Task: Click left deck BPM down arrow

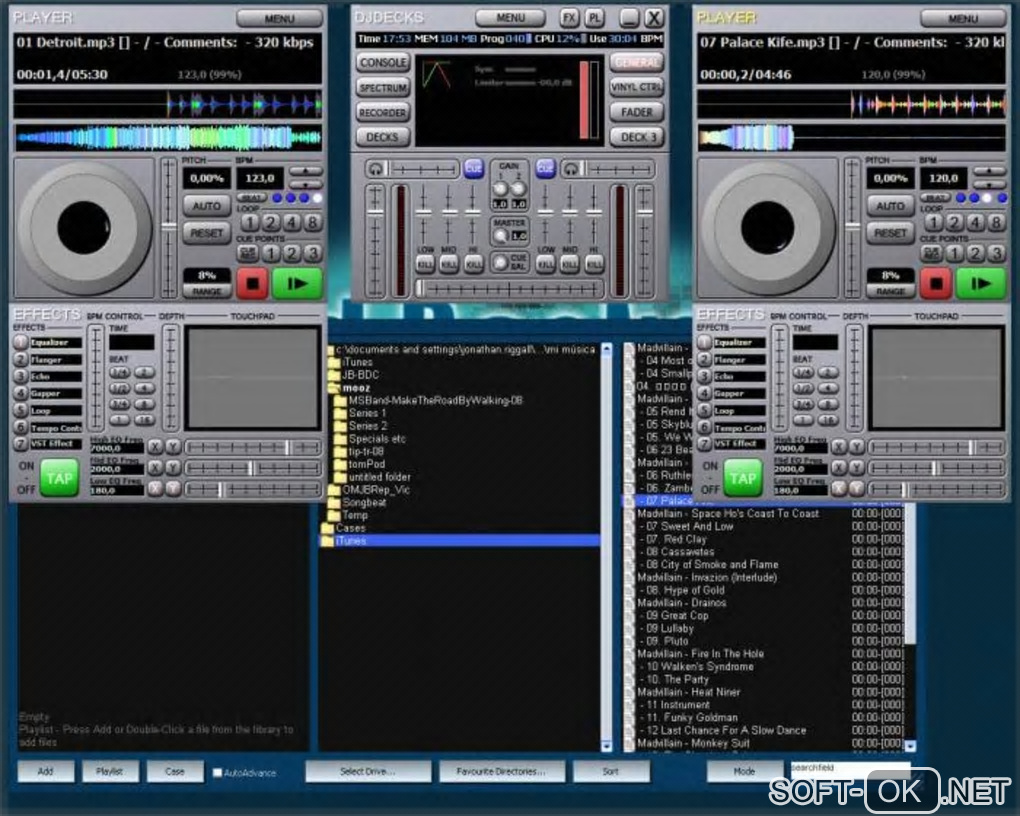Action: (305, 184)
